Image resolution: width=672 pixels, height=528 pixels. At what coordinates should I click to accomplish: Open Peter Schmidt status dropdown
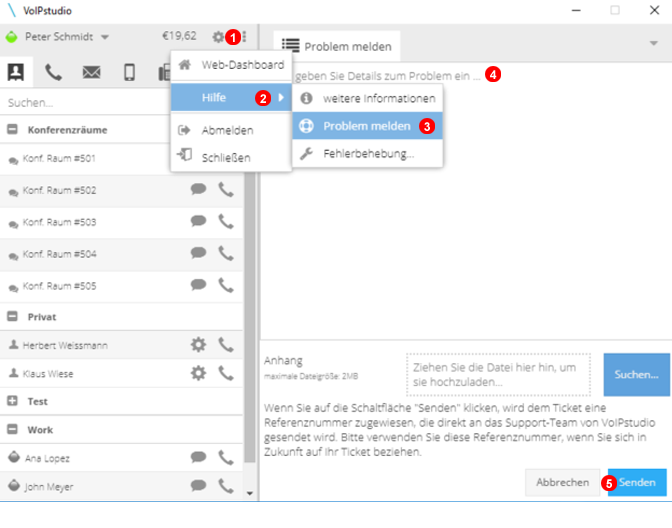pos(105,37)
